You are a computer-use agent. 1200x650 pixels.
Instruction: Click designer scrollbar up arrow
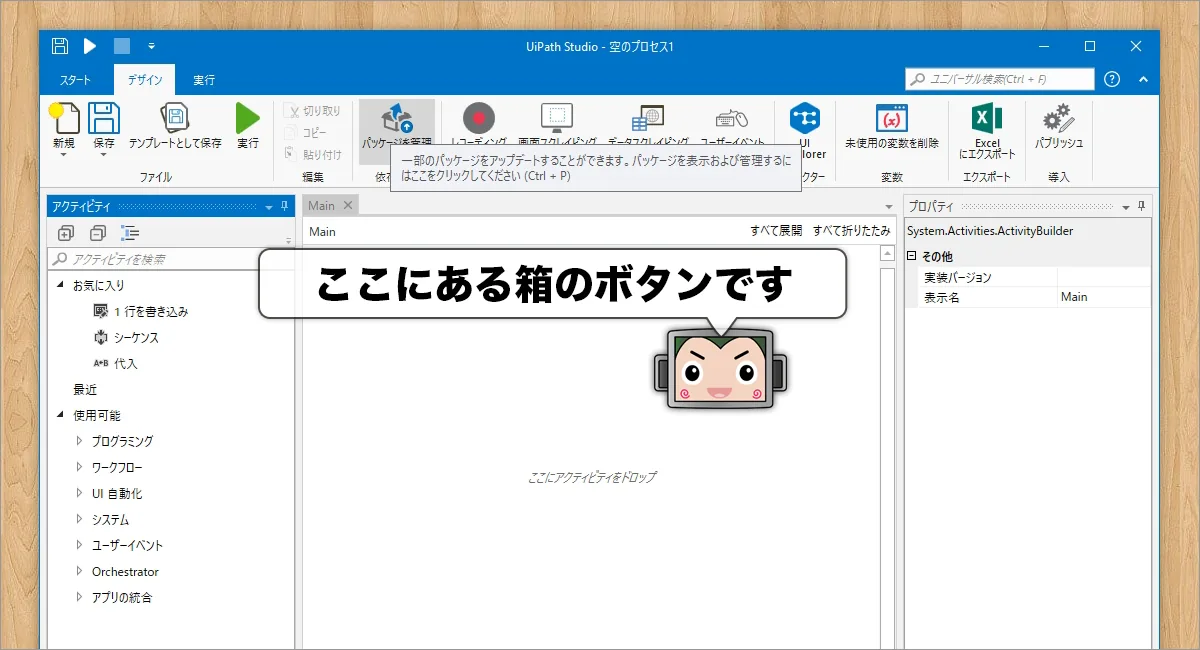(x=887, y=255)
